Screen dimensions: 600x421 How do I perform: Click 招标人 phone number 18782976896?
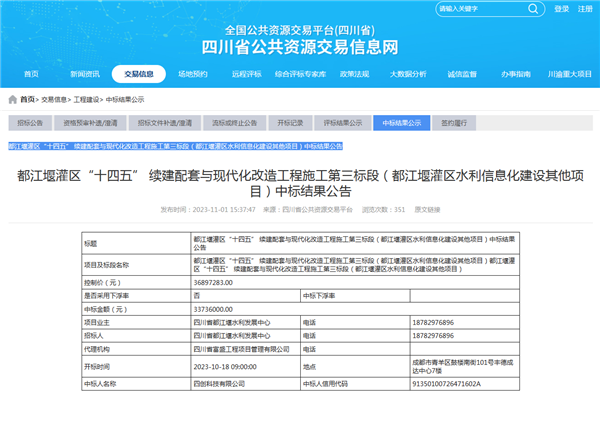pos(433,336)
